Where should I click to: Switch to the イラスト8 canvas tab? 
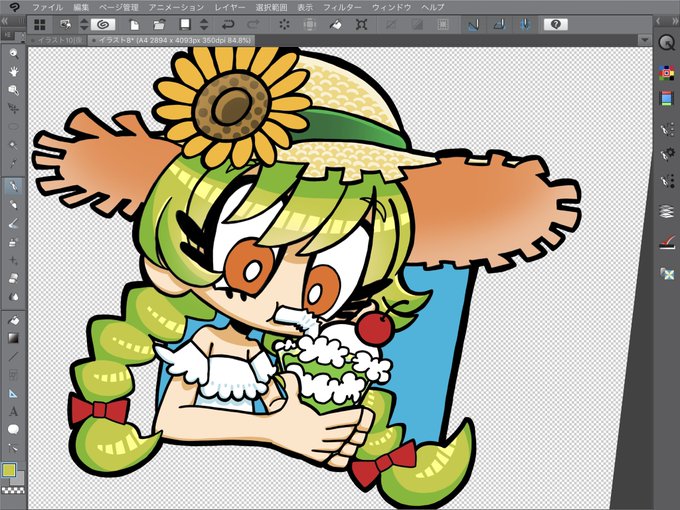point(172,40)
